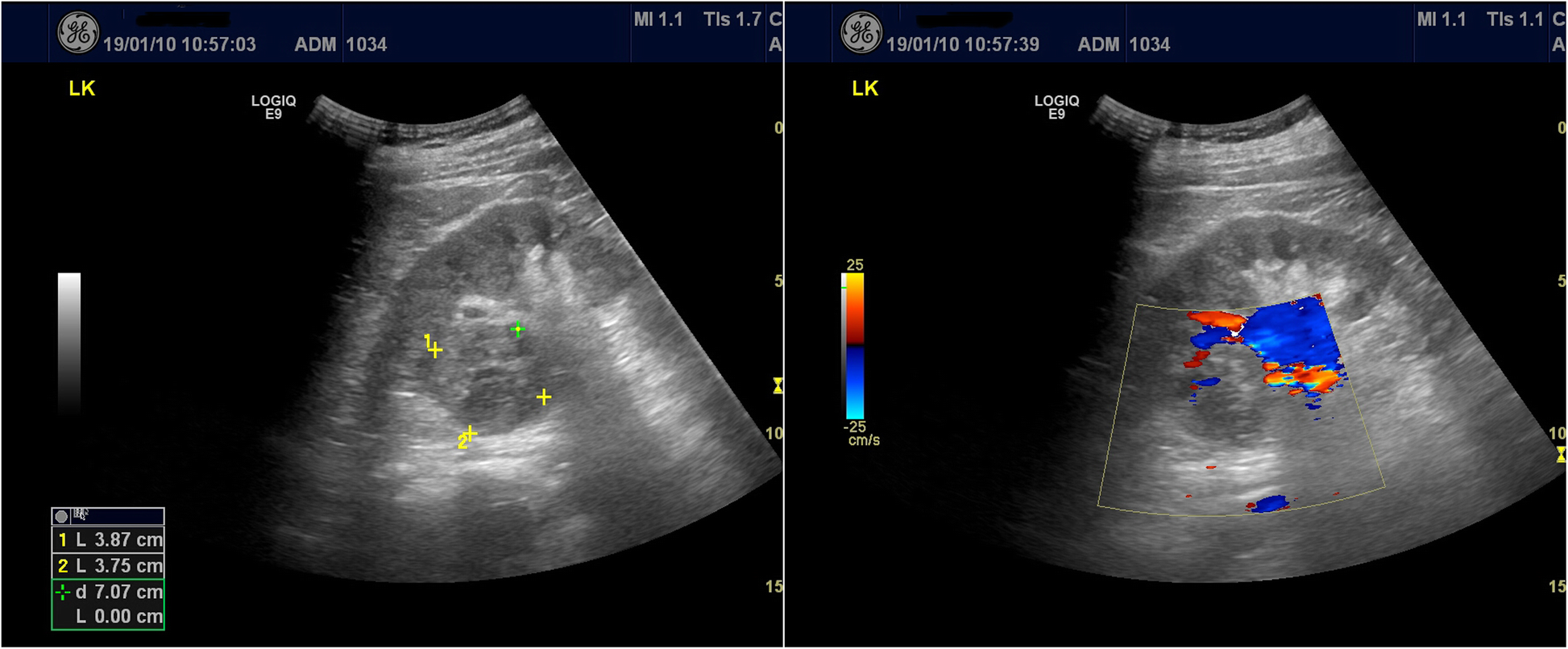1568x649 pixels.
Task: Click the color Doppler velocity scale bar
Action: 854,346
